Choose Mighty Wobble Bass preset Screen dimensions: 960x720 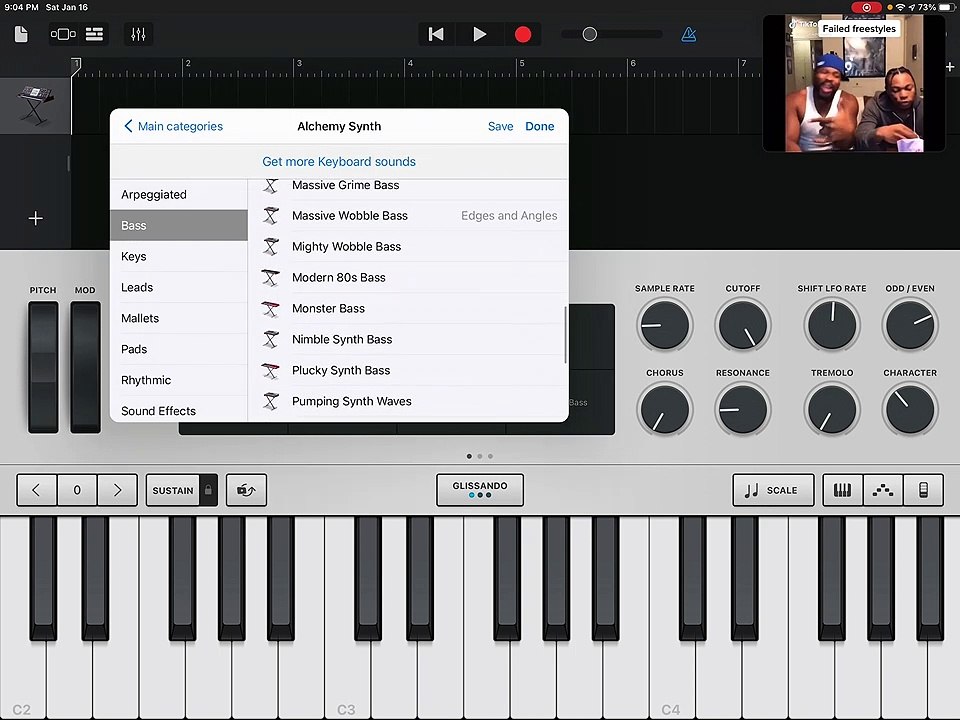click(408, 247)
